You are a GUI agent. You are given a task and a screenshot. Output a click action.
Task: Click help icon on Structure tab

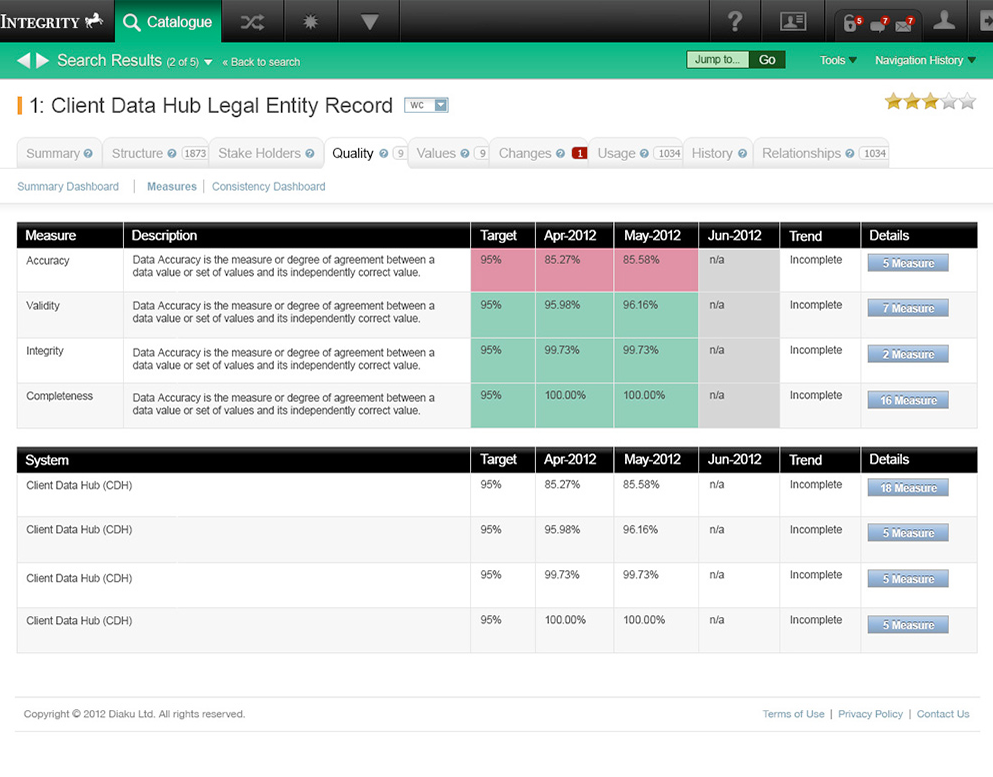tap(172, 153)
